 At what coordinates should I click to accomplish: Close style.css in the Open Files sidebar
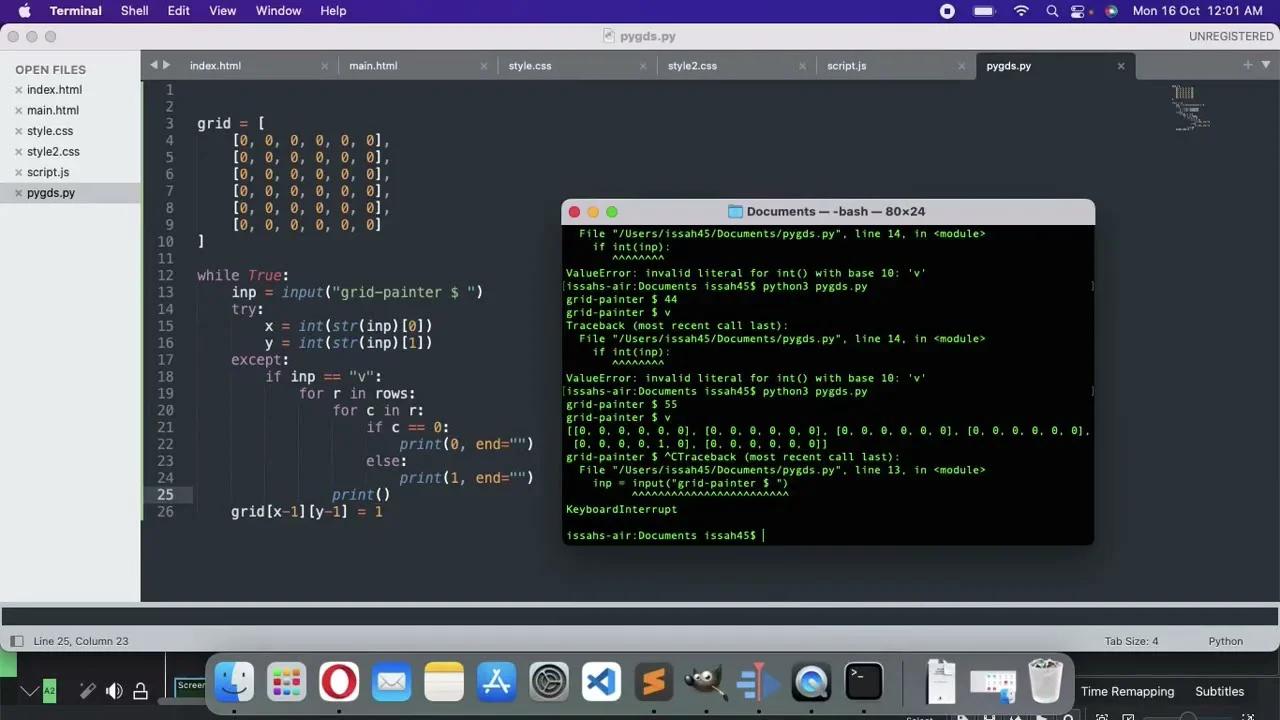pos(18,131)
